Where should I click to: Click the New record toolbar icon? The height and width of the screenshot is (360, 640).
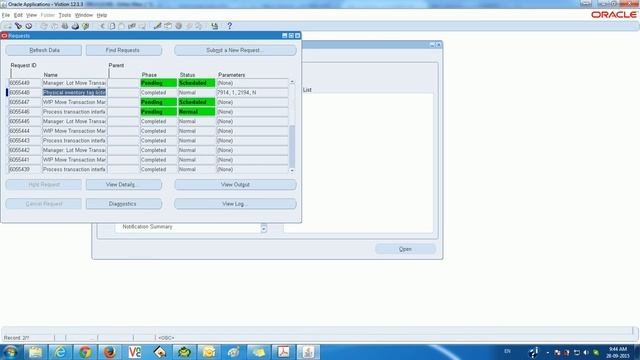pyautogui.click(x=8, y=26)
